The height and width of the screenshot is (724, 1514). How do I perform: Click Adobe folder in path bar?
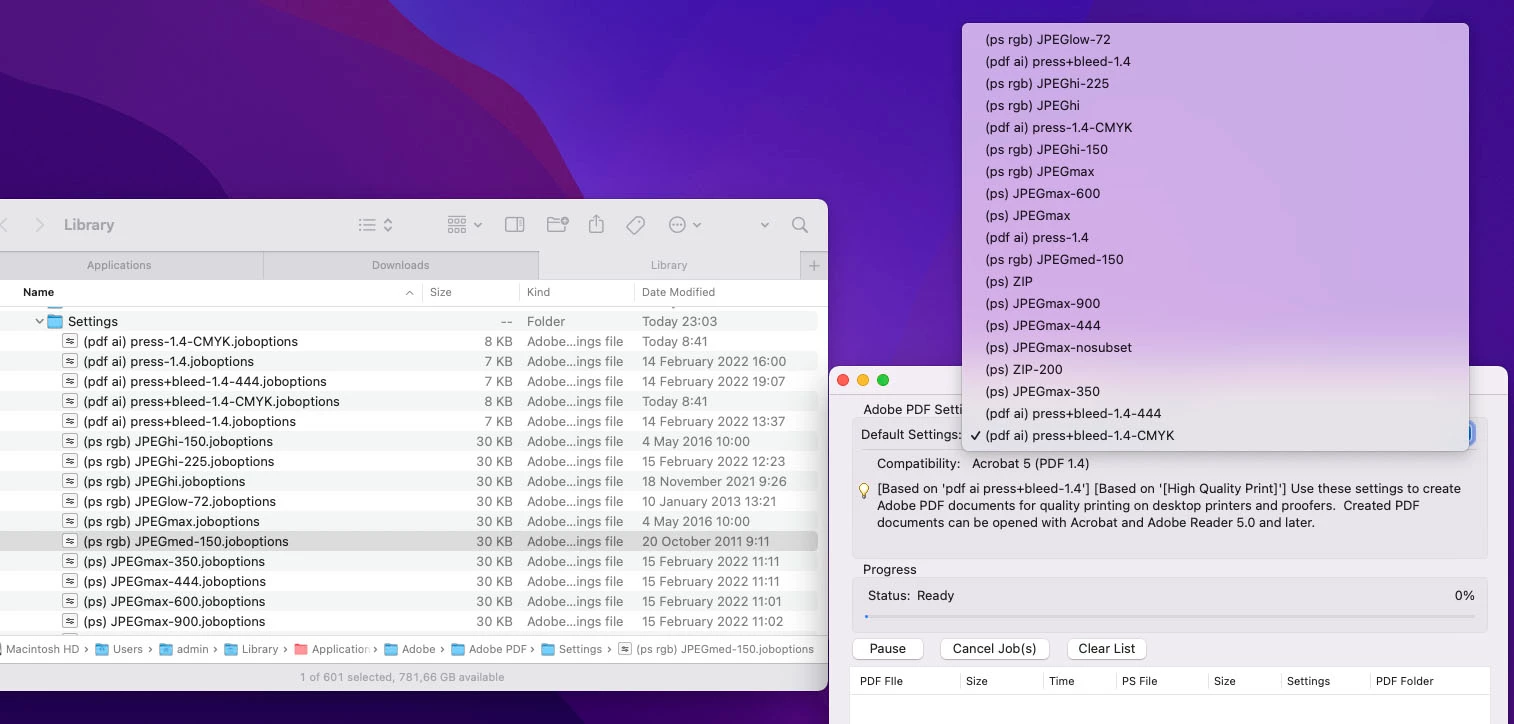(410, 649)
